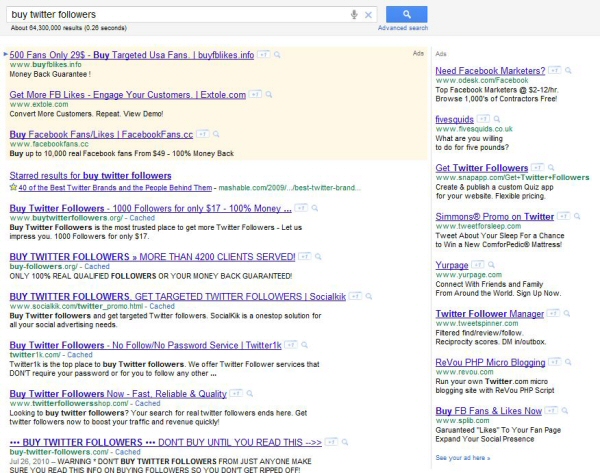Open Starred results for buy twitter followers
The height and width of the screenshot is (473, 600).
(90, 175)
